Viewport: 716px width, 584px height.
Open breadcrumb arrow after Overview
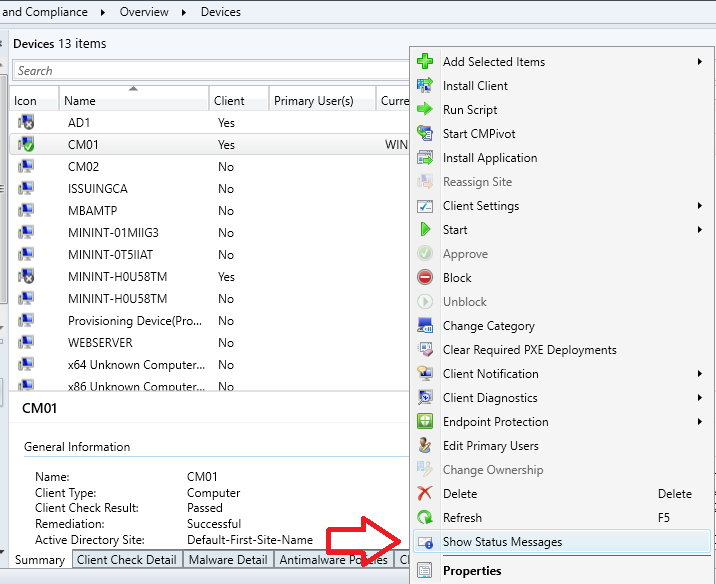184,12
